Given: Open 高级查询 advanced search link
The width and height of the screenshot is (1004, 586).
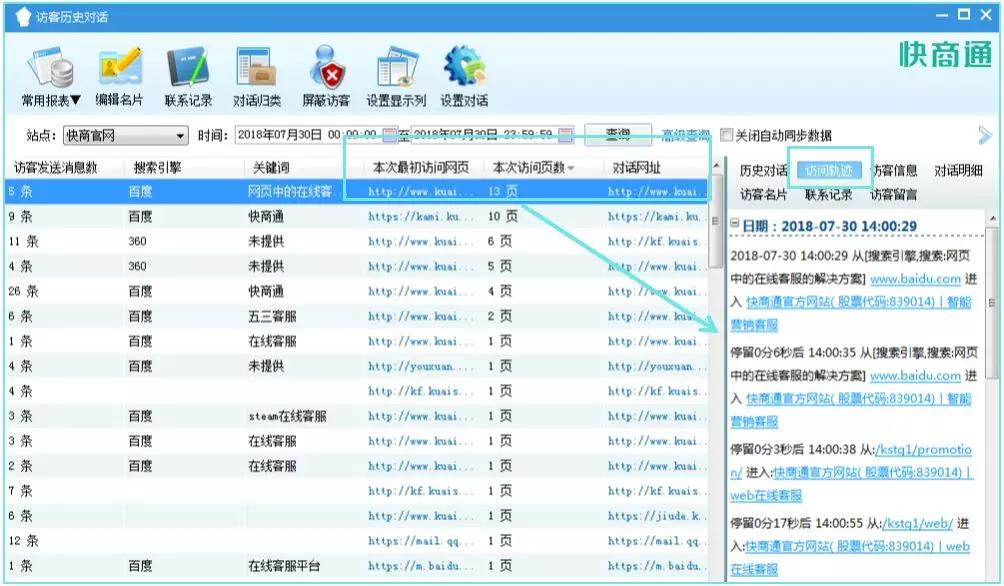Looking at the screenshot, I should (685, 135).
